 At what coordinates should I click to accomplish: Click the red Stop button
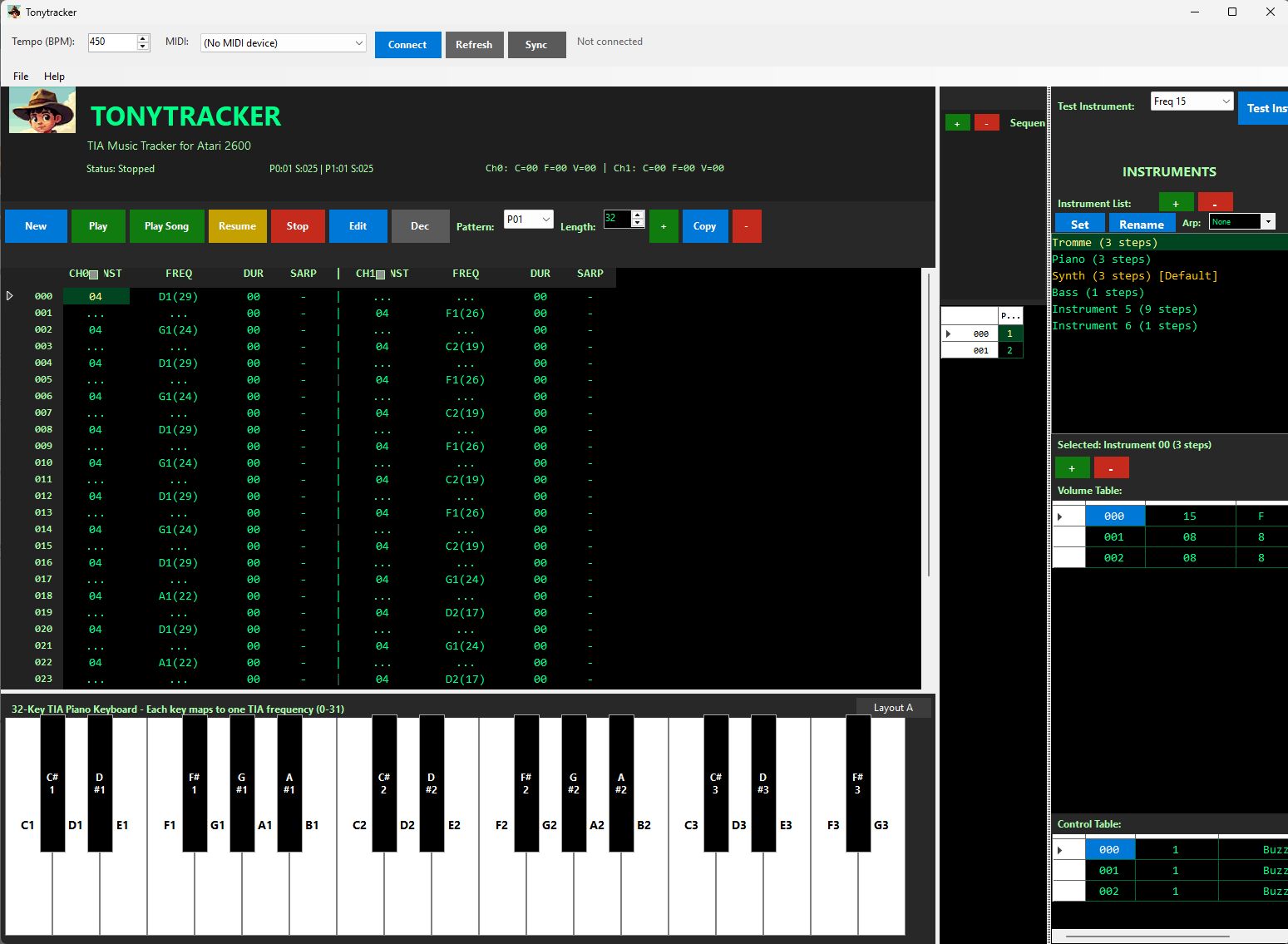[297, 226]
